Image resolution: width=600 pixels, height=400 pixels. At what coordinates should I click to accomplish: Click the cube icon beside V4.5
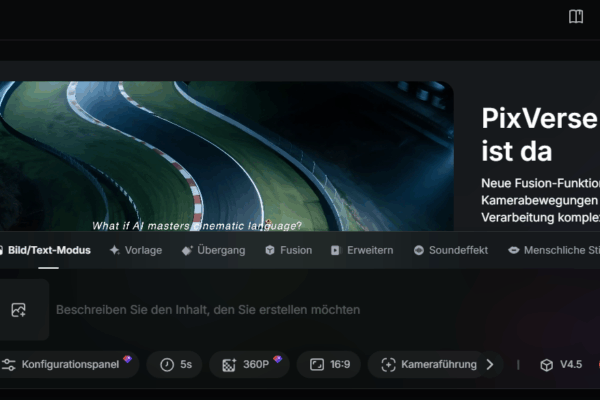546,365
